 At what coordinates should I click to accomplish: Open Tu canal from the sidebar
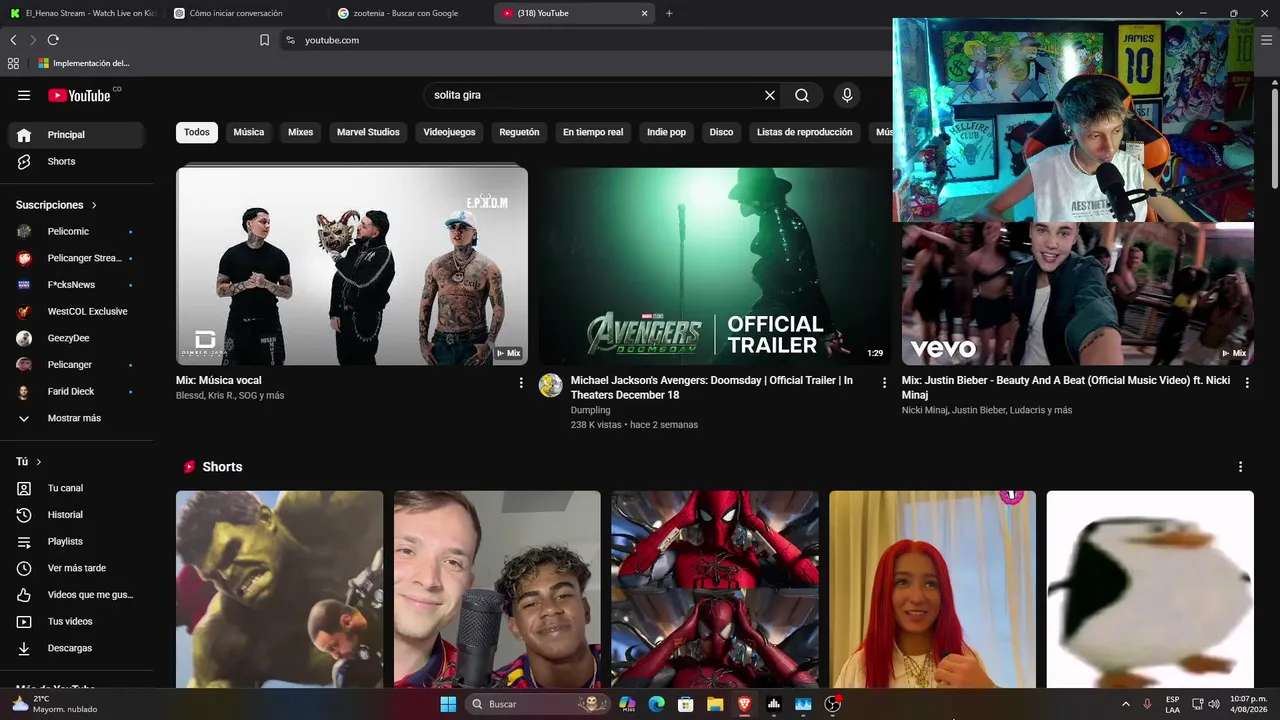pos(76,488)
